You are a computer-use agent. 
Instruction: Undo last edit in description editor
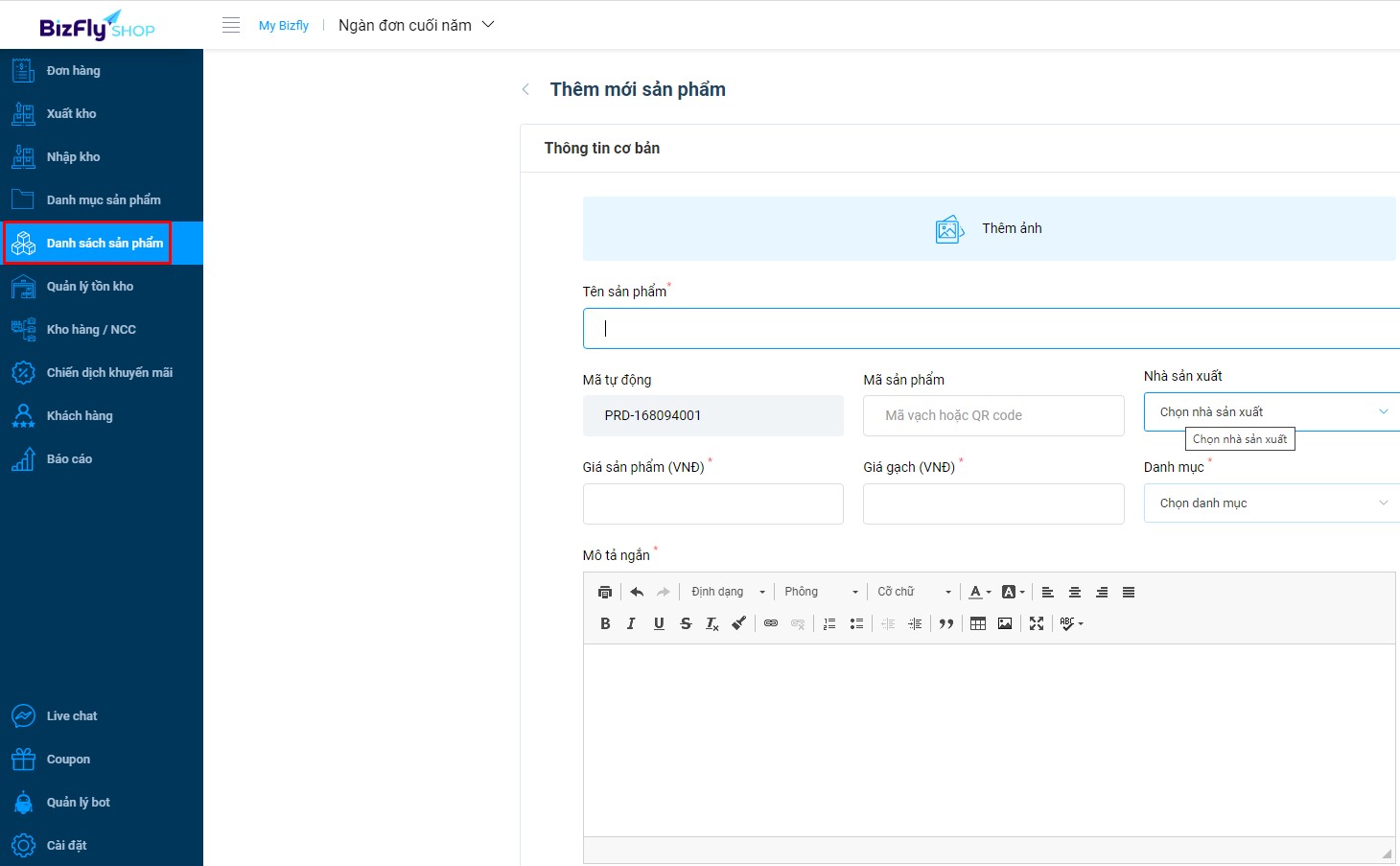[637, 592]
